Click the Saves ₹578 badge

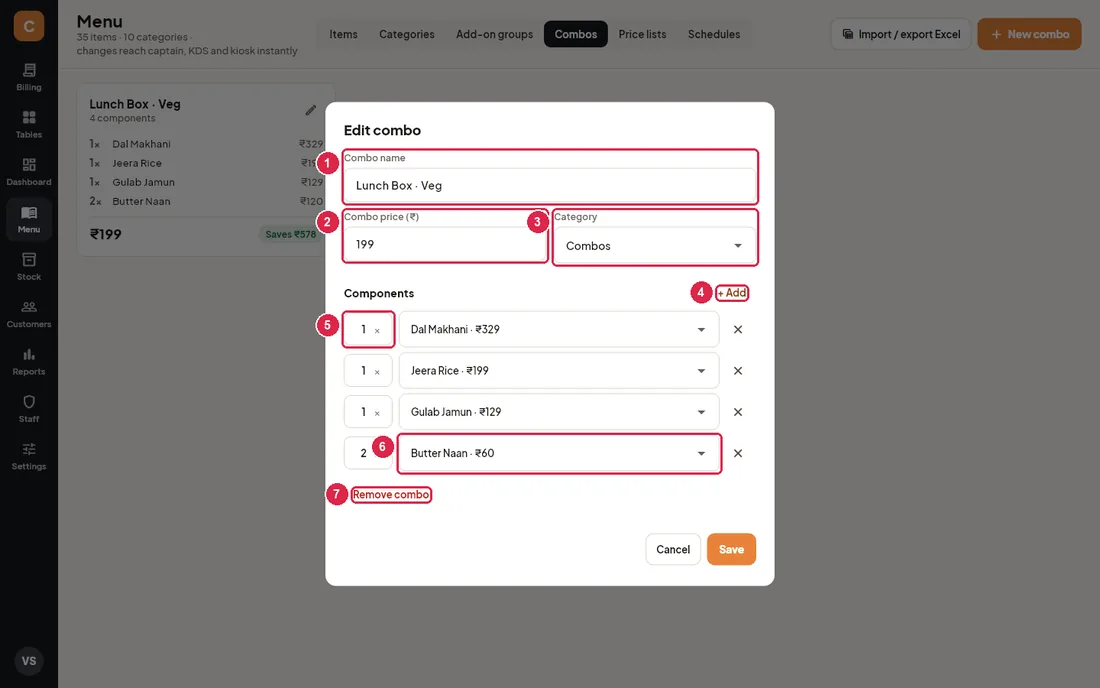click(290, 234)
